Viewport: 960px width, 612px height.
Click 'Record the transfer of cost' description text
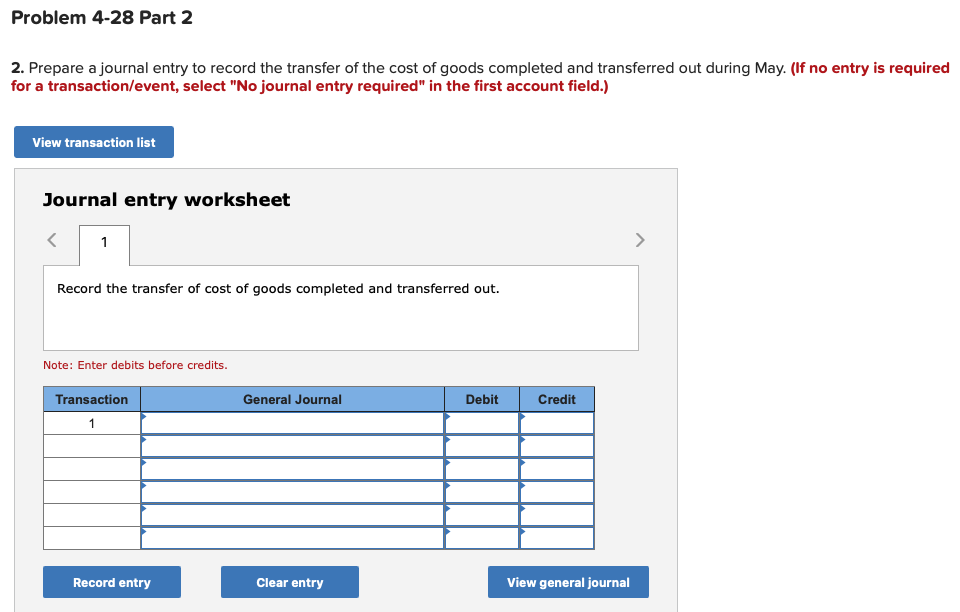pos(278,288)
